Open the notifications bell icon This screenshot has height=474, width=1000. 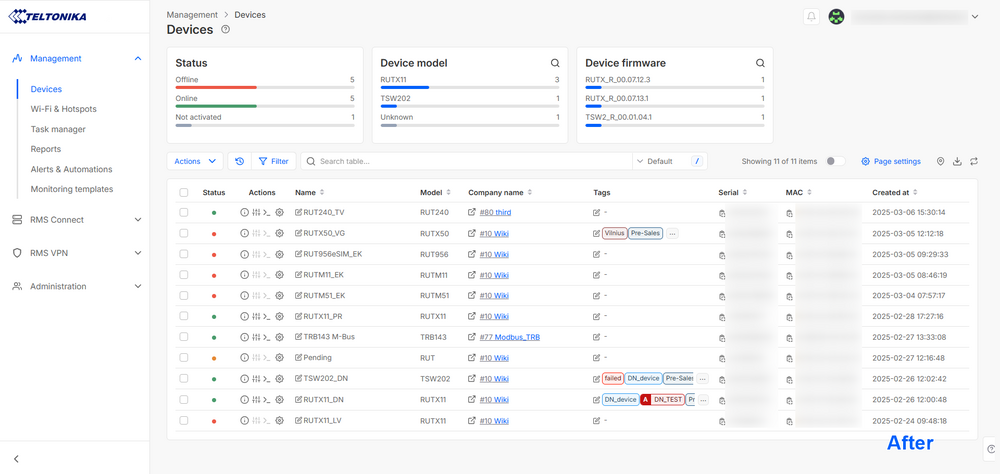point(811,17)
